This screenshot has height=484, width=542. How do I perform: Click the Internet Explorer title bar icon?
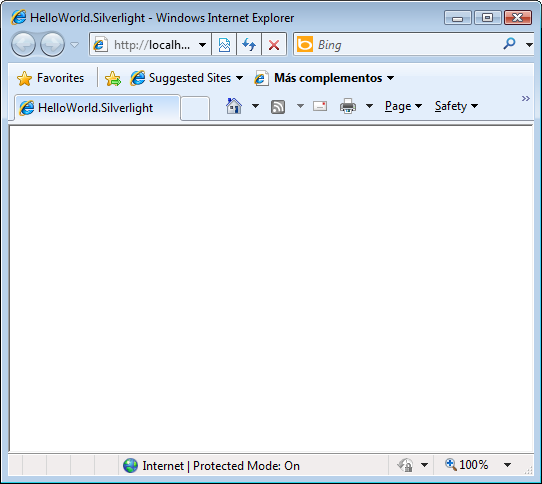click(x=18, y=17)
